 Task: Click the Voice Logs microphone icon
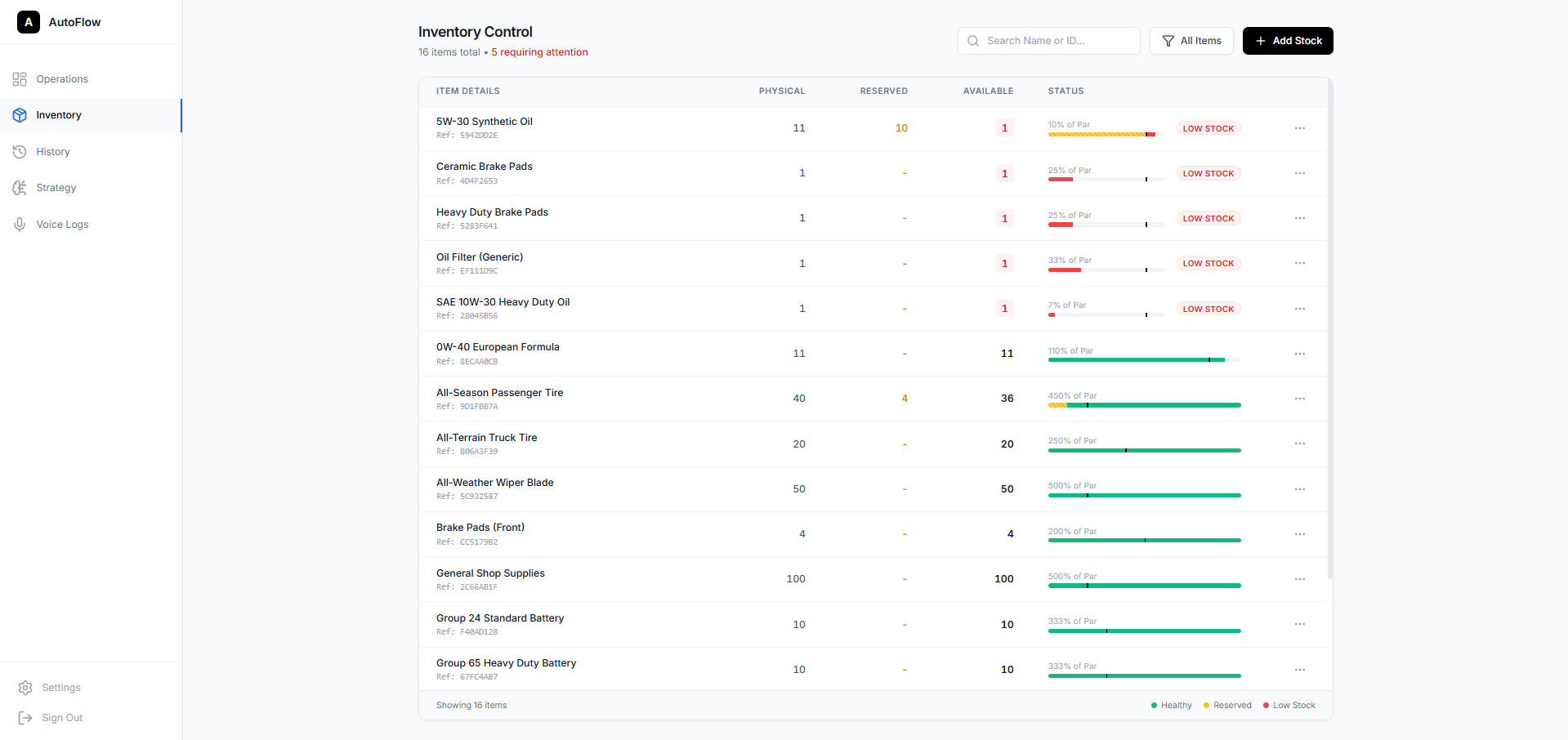tap(20, 225)
